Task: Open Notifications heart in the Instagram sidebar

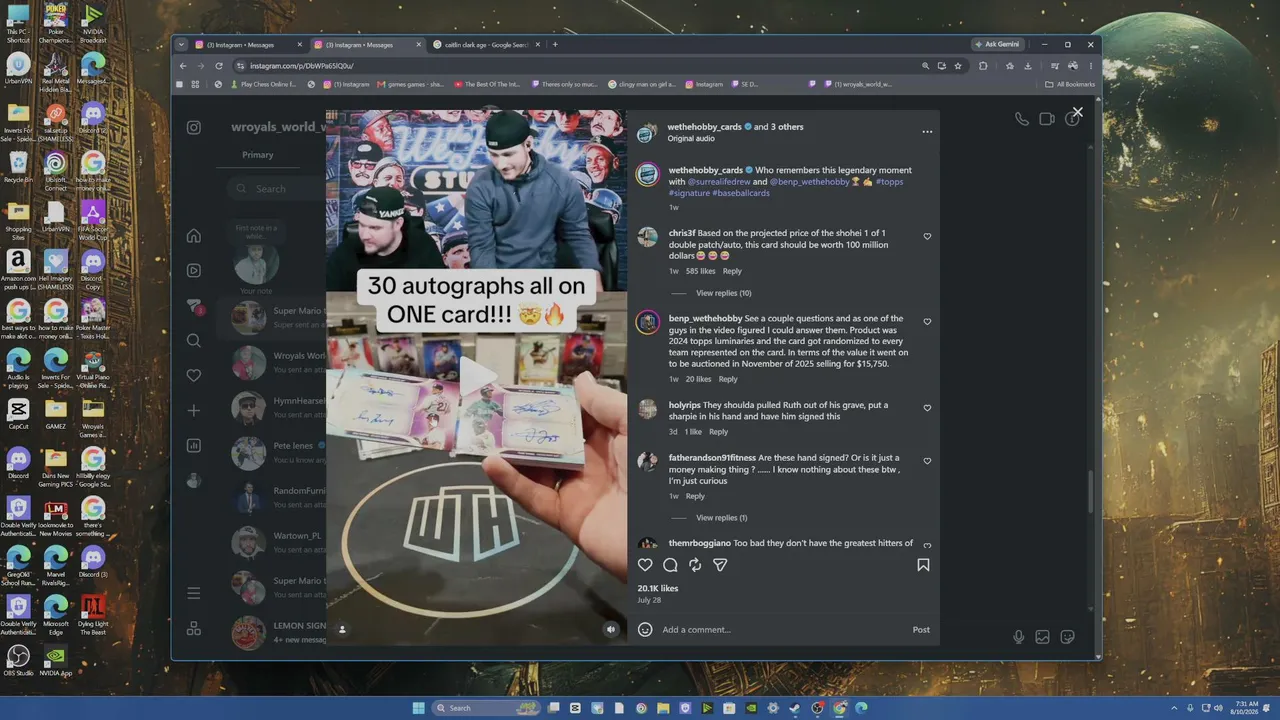Action: (x=194, y=376)
